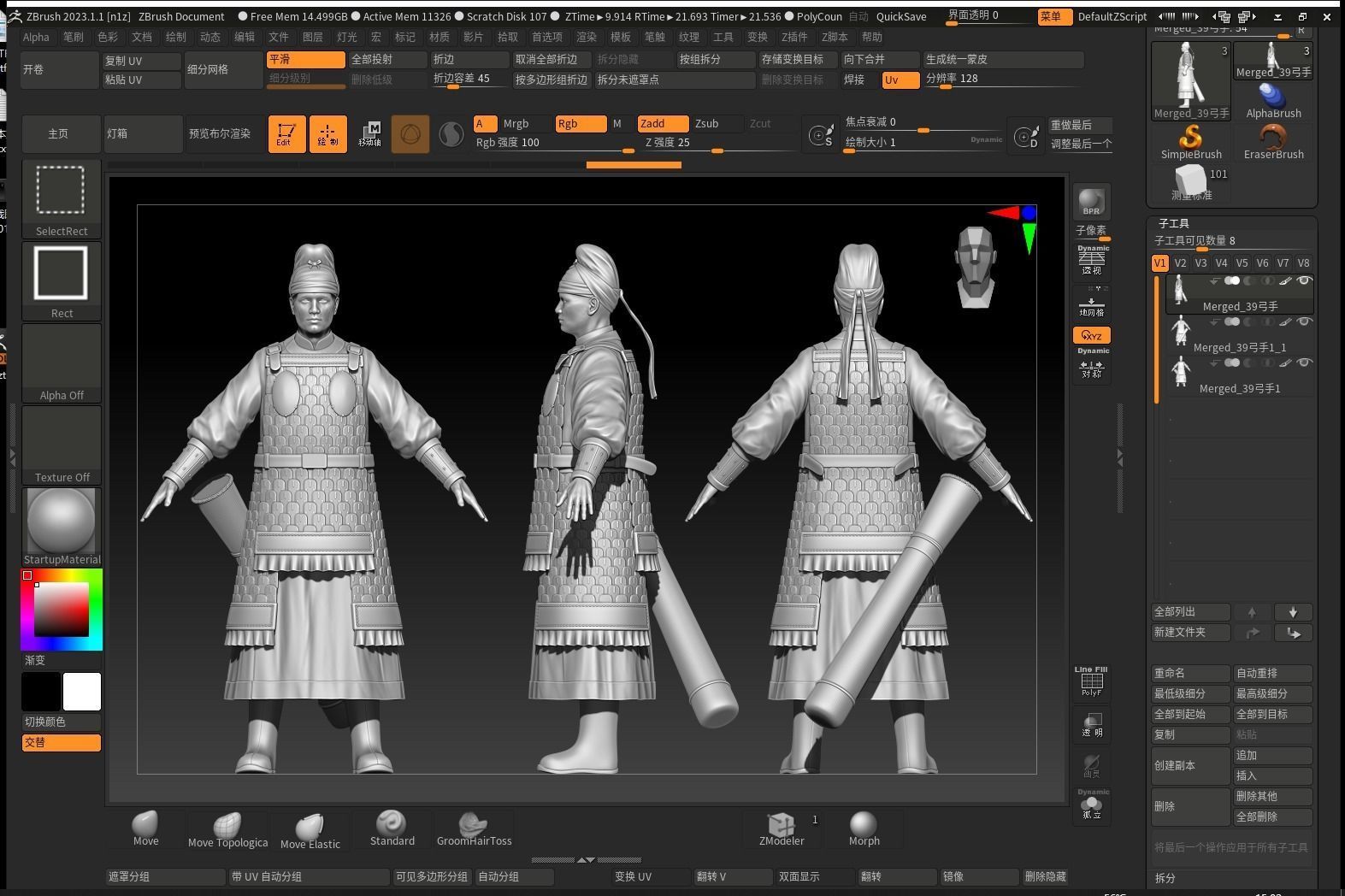Click the symmetry (对称) icon

(1092, 365)
